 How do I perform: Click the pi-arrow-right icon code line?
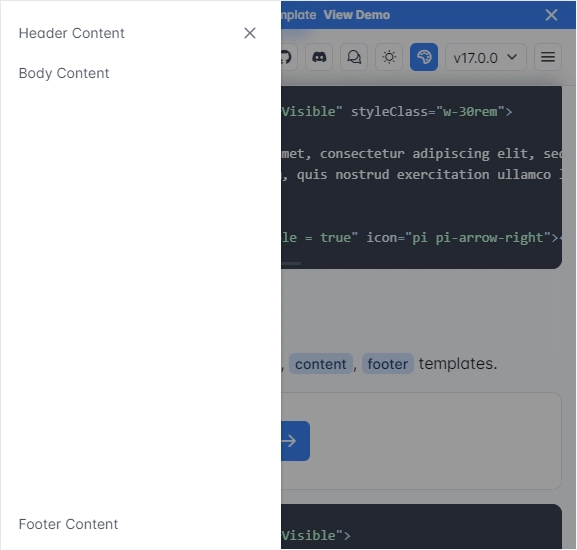click(420, 238)
